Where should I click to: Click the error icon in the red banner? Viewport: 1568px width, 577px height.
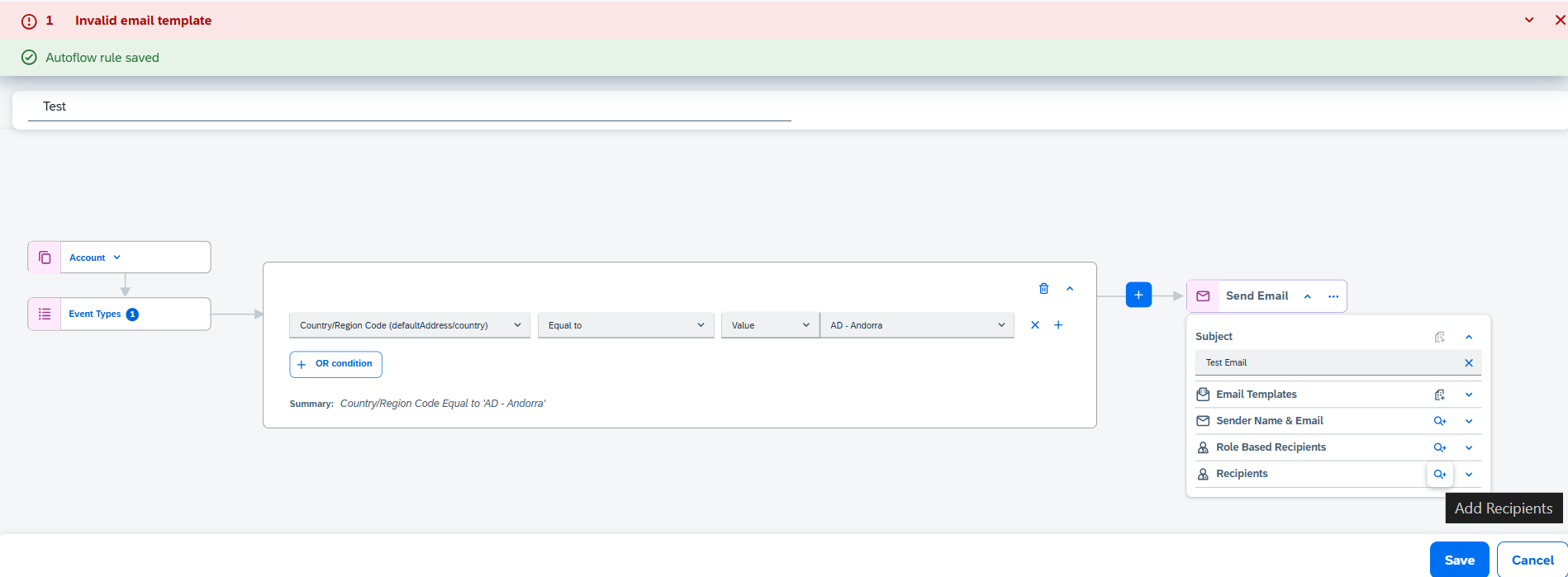click(29, 21)
